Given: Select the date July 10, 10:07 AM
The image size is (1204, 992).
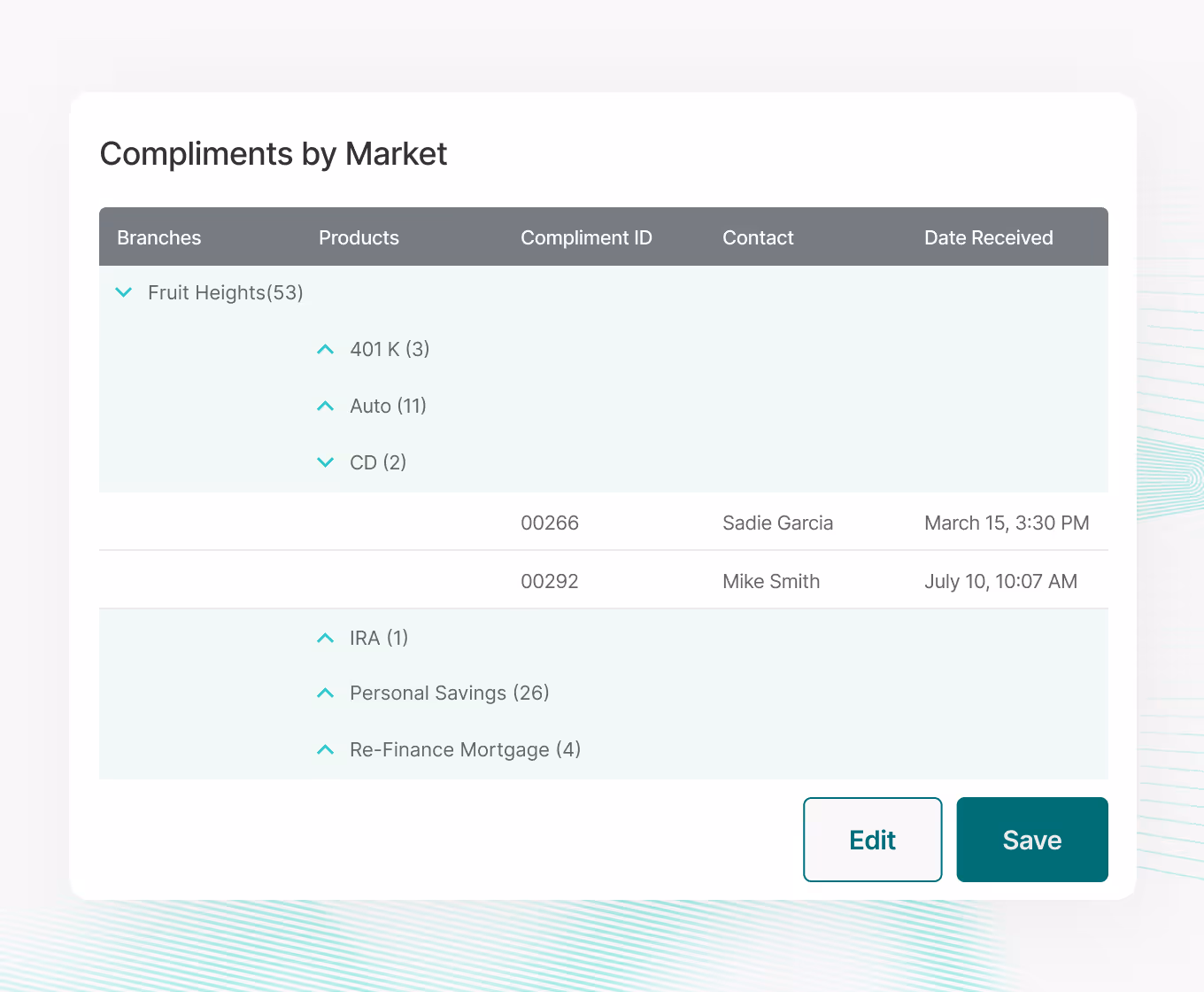Looking at the screenshot, I should (x=1000, y=581).
